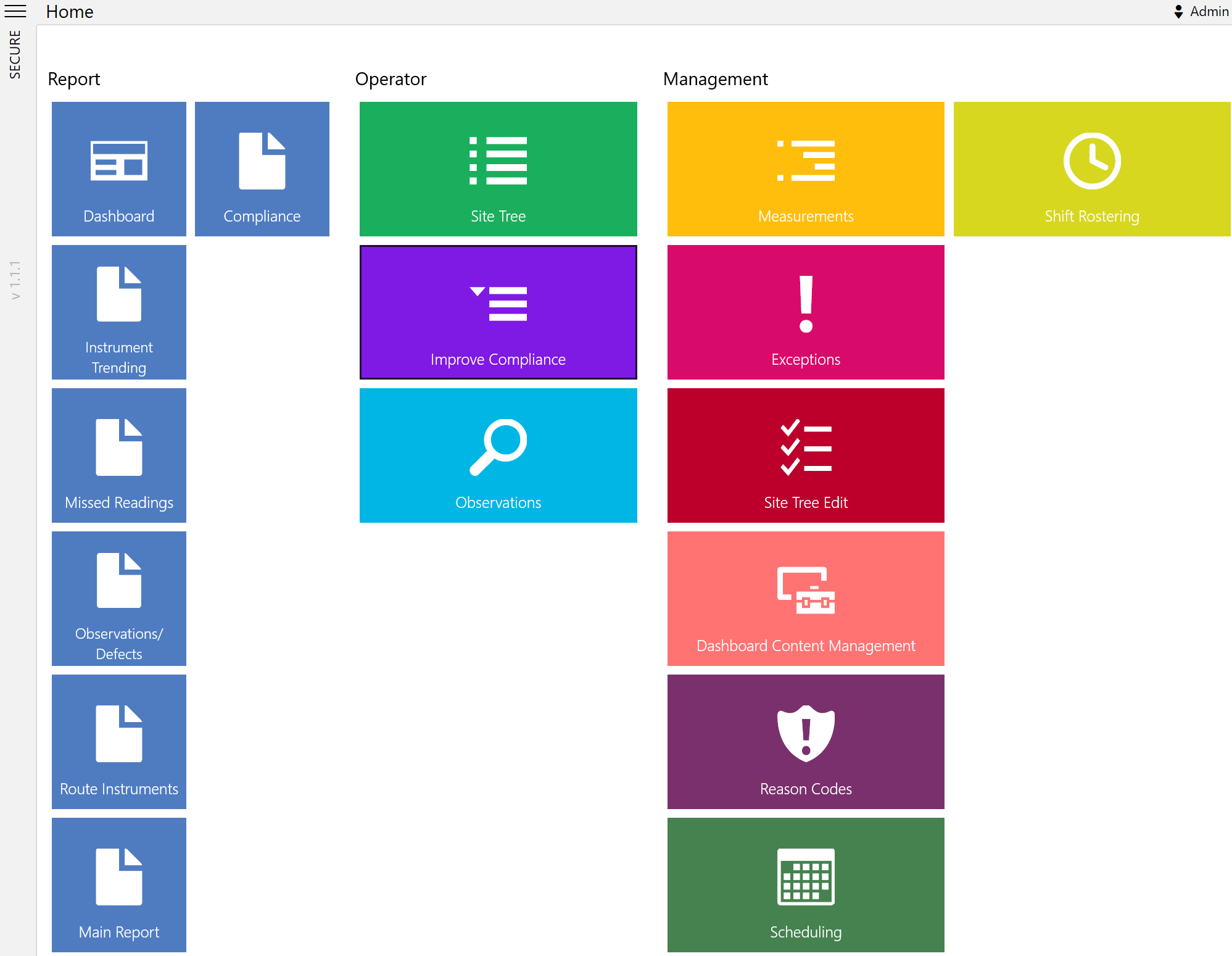Open the Site Tree Edit tile

pyautogui.click(x=806, y=455)
